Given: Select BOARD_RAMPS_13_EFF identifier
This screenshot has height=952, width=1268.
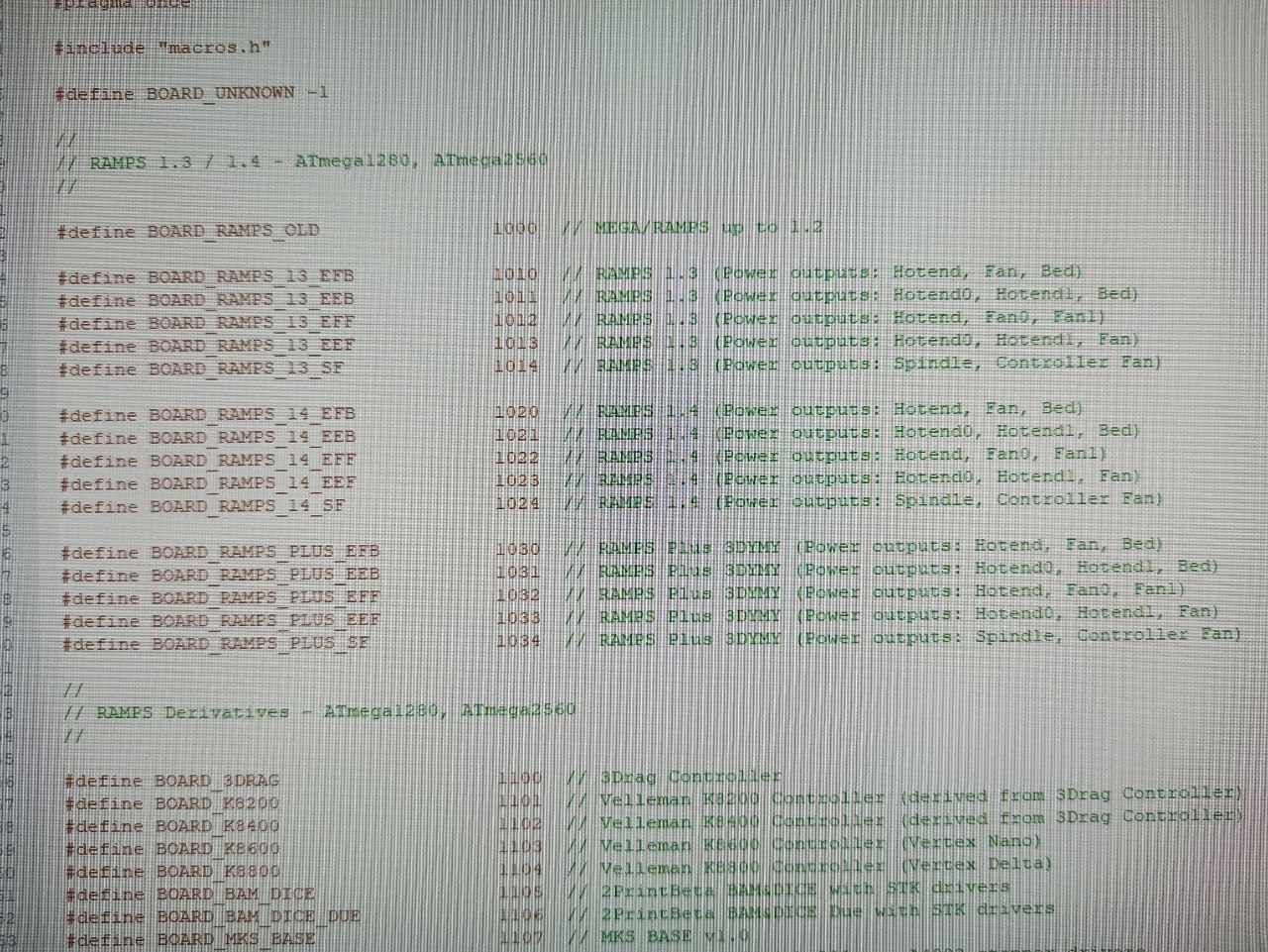Looking at the screenshot, I should coord(251,322).
